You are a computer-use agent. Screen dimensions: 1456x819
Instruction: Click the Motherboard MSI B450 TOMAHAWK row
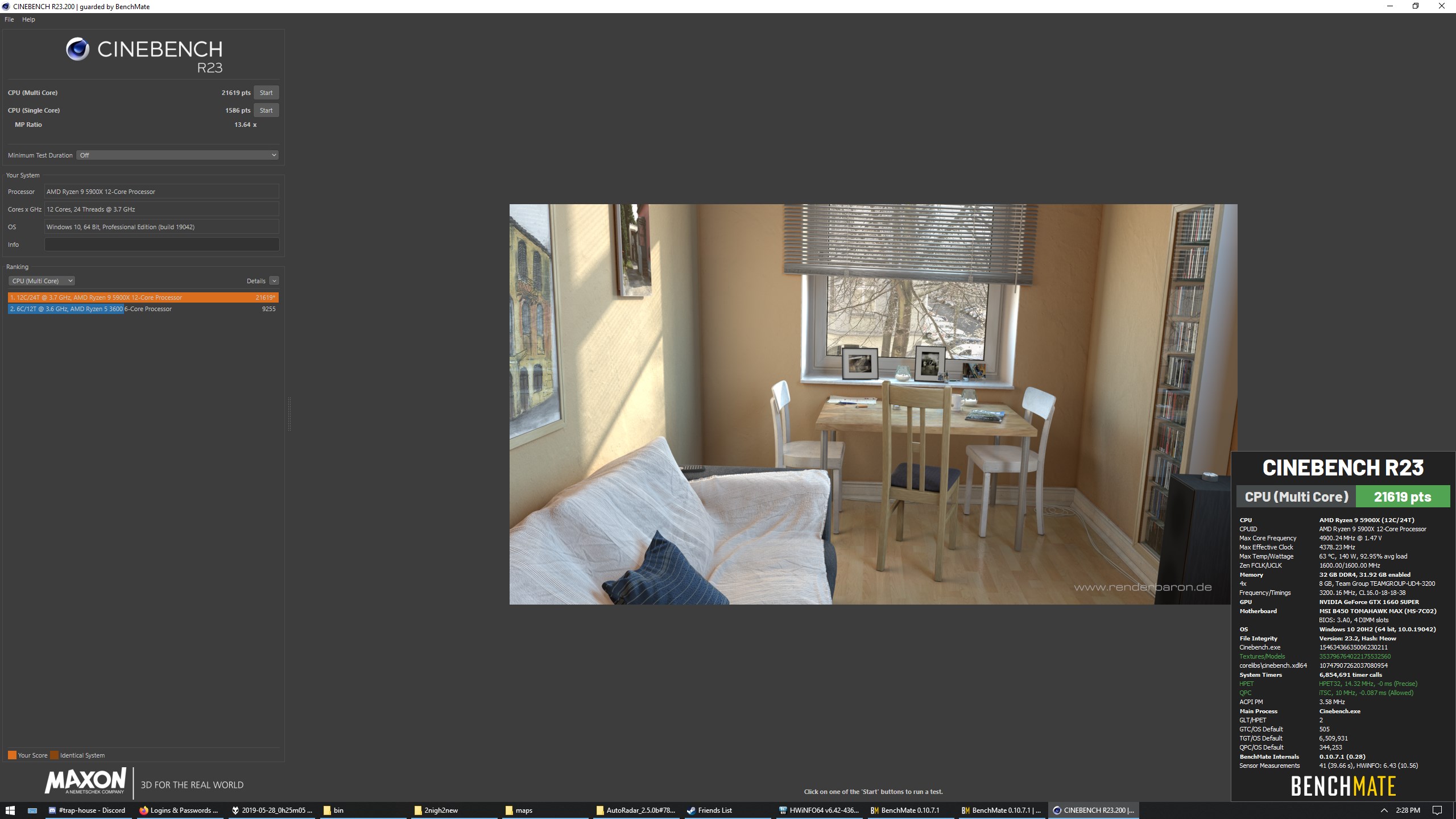[x=1343, y=611]
